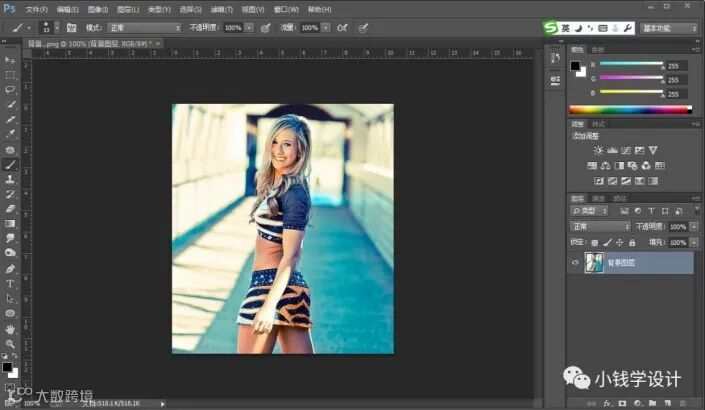Open layer opacity dropdown arrow
The image size is (705, 410).
coord(695,227)
